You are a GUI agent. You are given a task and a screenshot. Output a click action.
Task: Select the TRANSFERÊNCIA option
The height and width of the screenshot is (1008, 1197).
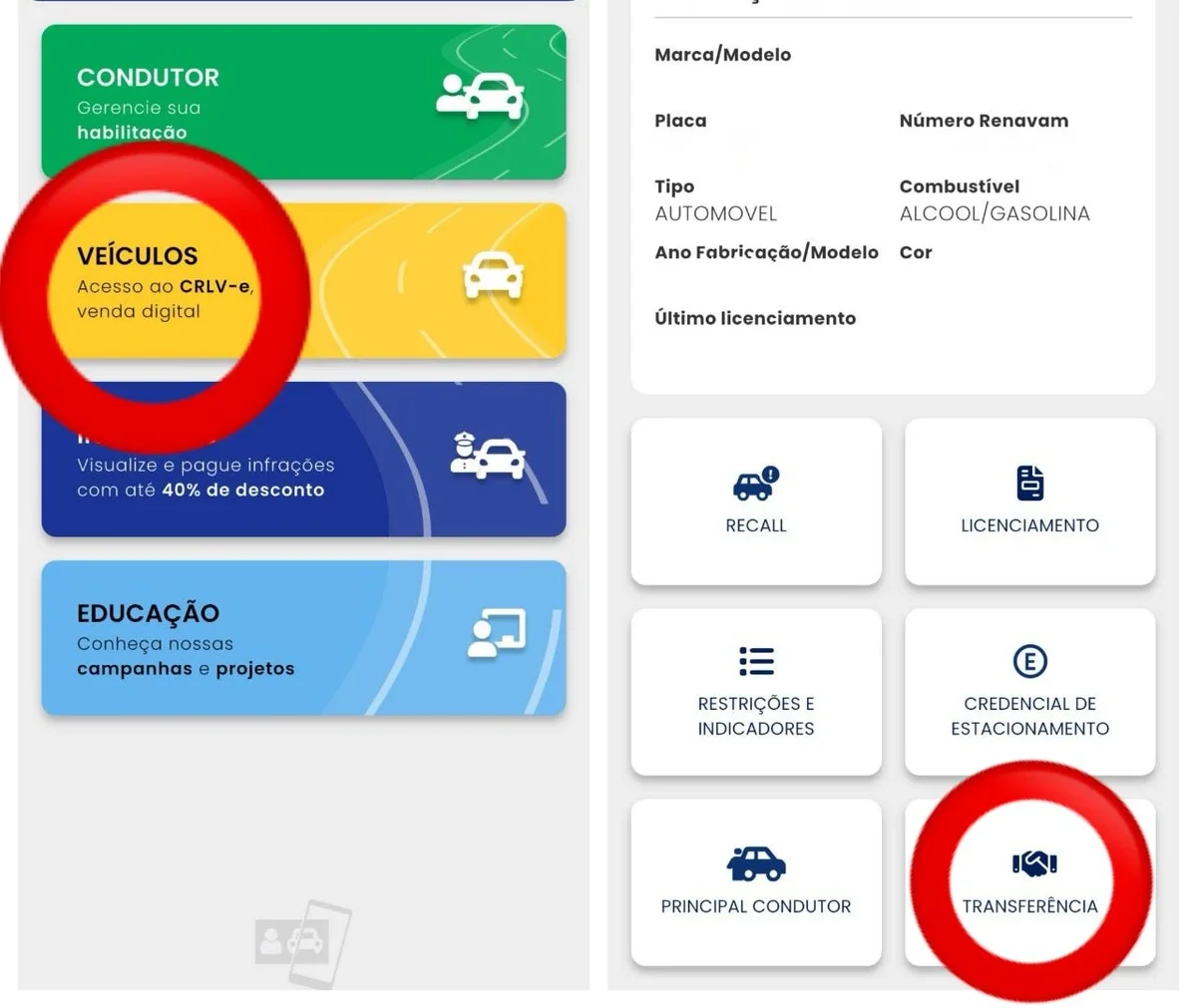click(x=1029, y=881)
